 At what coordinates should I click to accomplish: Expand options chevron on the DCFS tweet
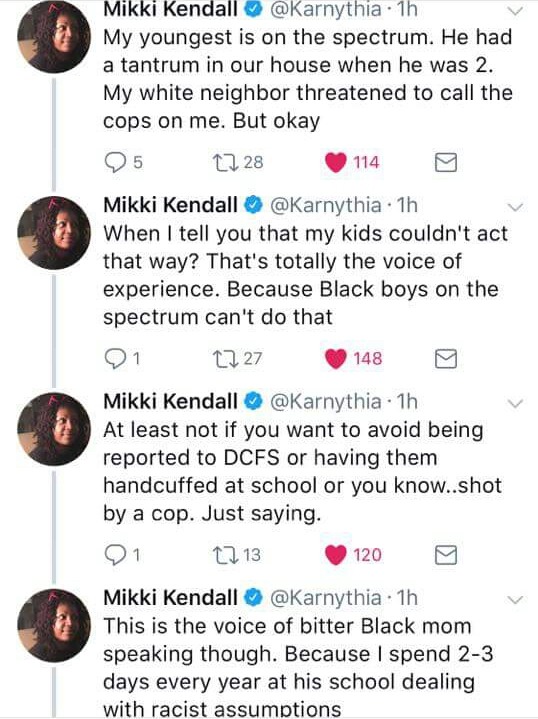[x=516, y=404]
